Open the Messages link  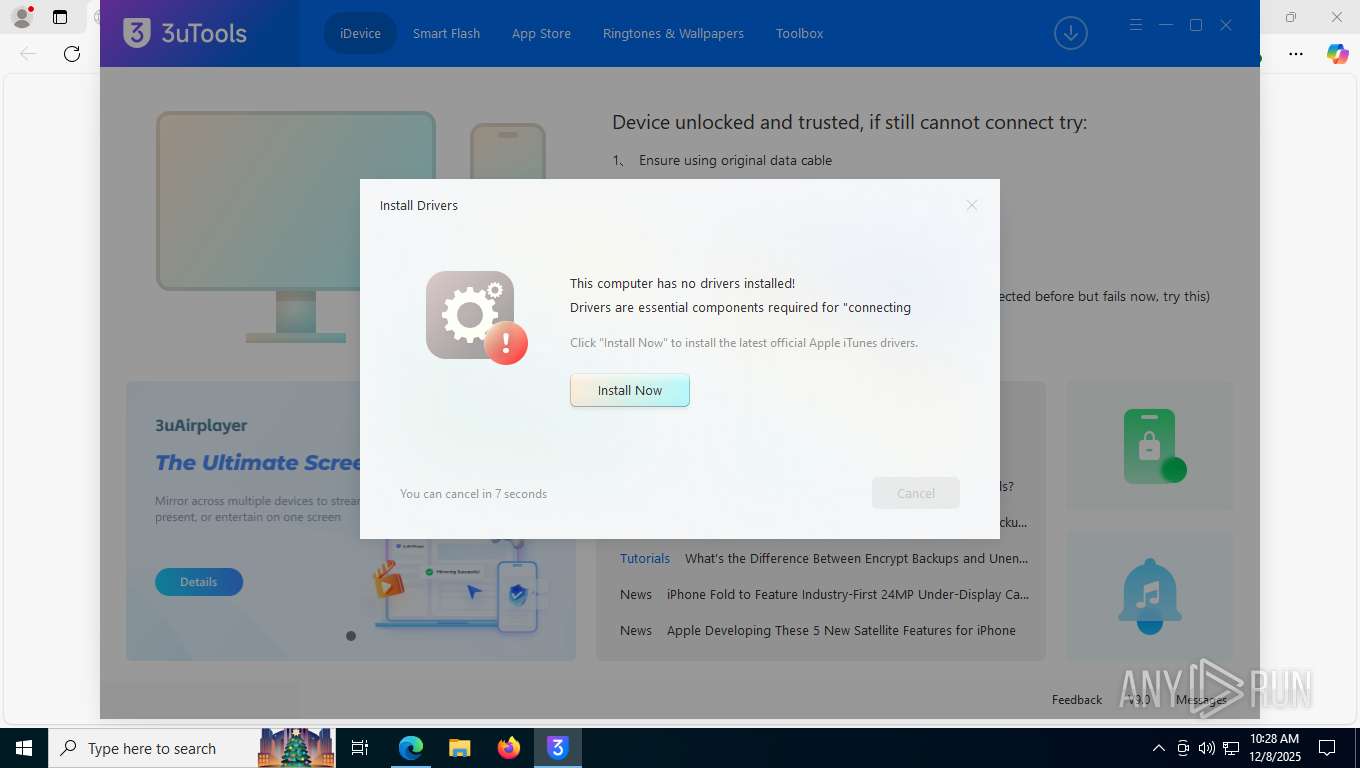tap(1201, 700)
